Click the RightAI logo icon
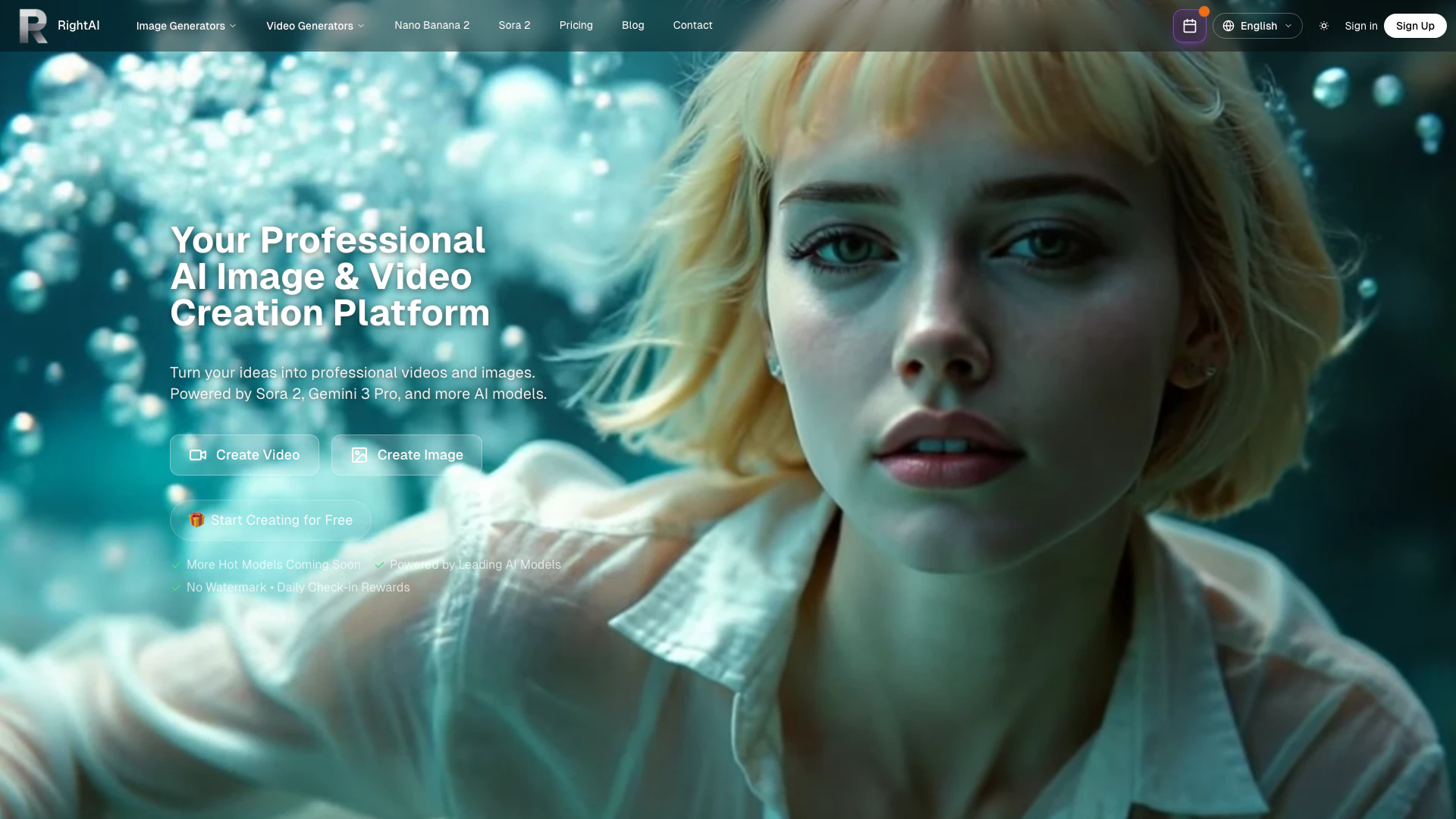 (x=33, y=26)
